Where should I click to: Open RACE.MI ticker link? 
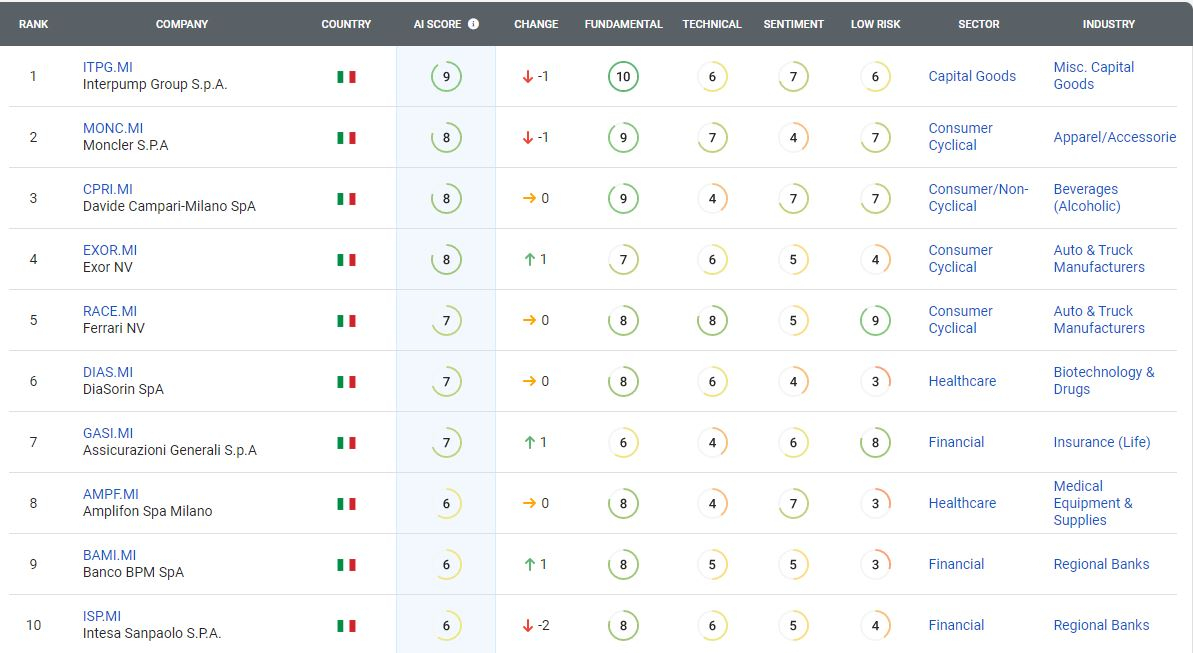110,311
